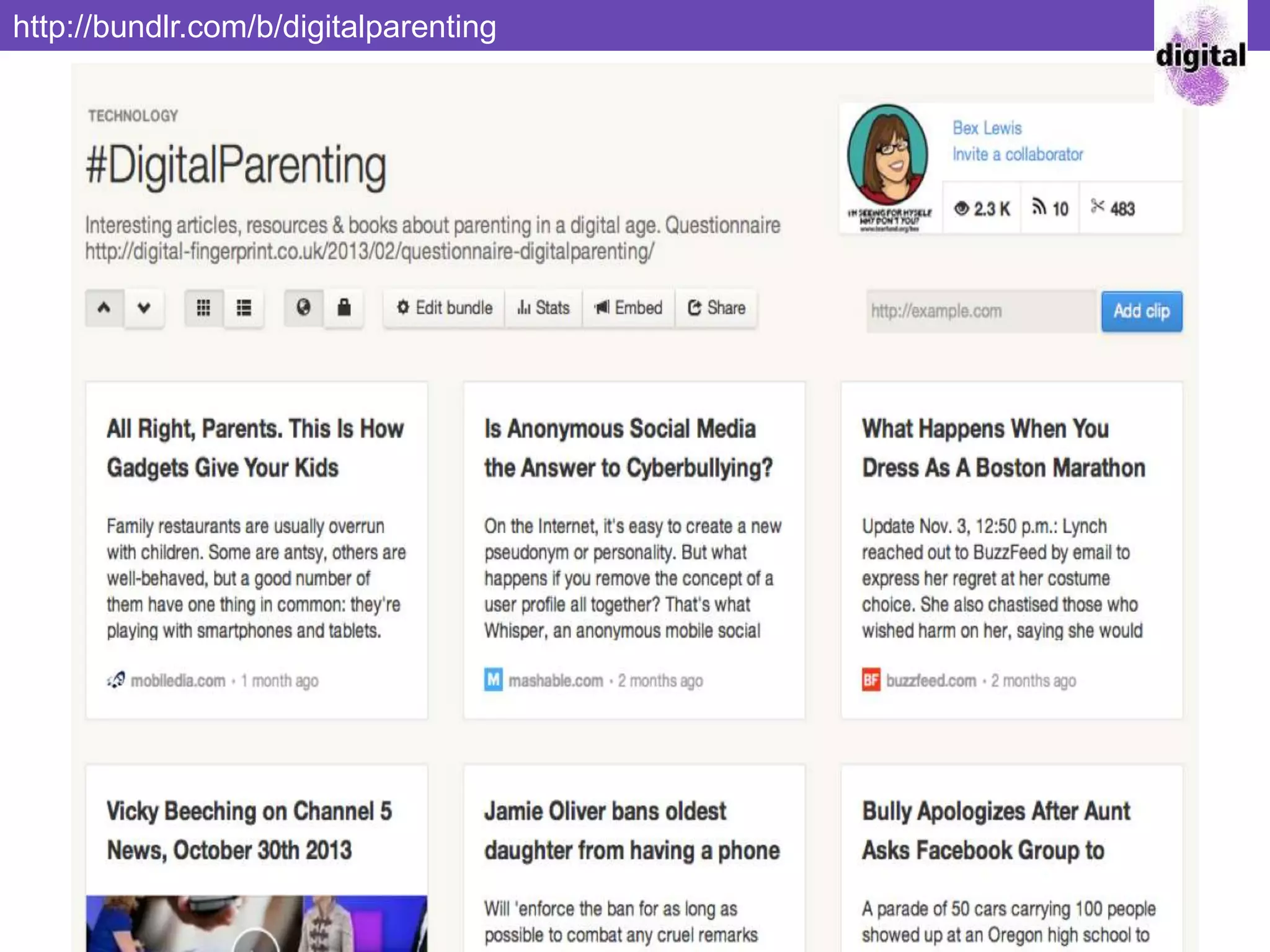Open 'All Right, Parents' article title
Image resolution: width=1270 pixels, height=952 pixels.
(x=255, y=448)
